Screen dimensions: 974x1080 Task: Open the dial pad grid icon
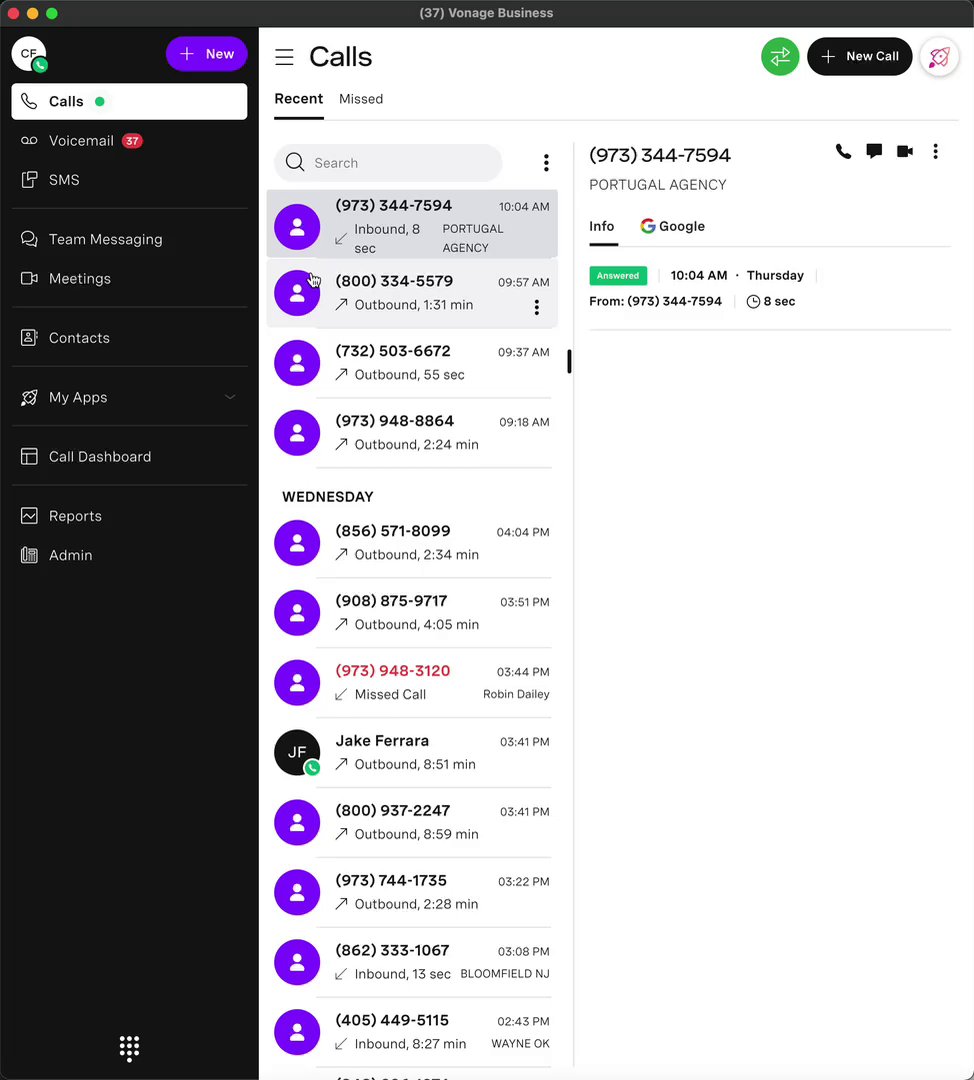tap(129, 1048)
